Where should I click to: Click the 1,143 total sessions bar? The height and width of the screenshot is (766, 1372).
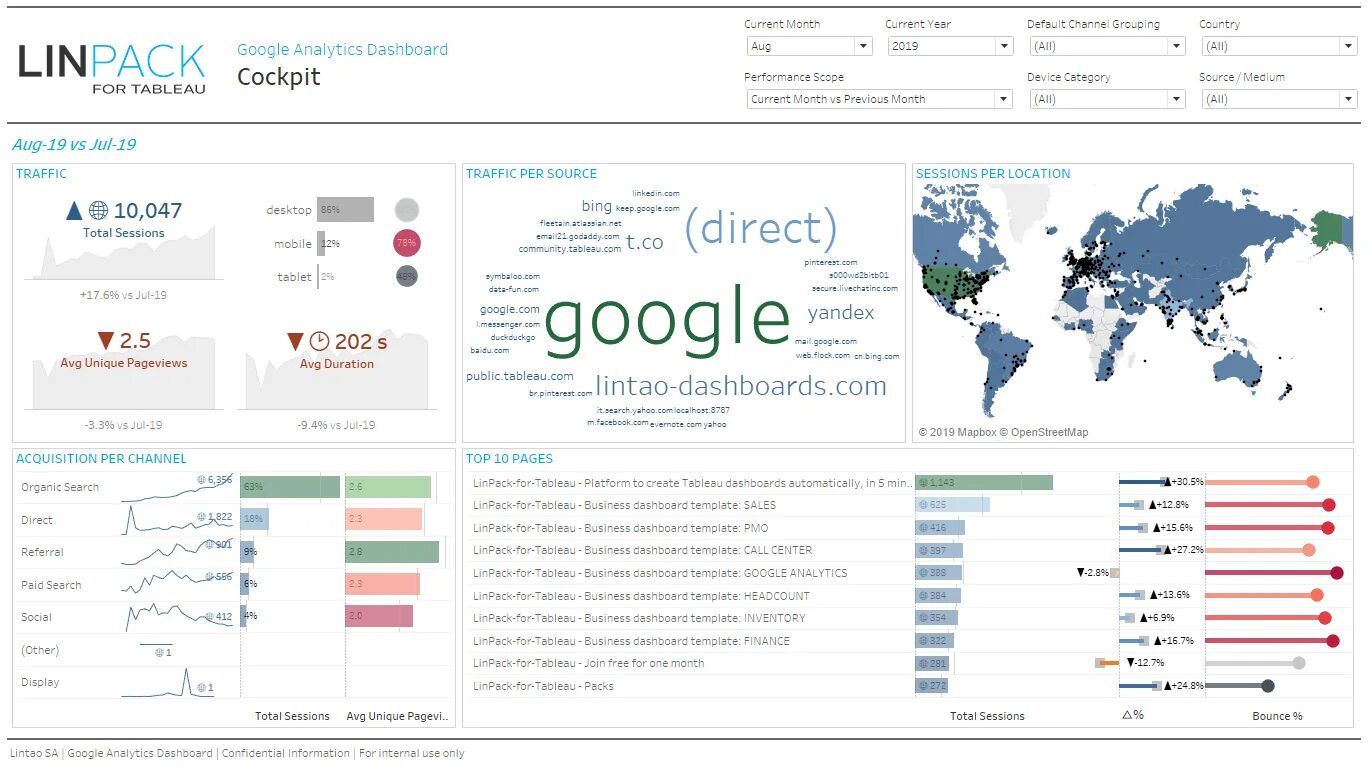[984, 483]
